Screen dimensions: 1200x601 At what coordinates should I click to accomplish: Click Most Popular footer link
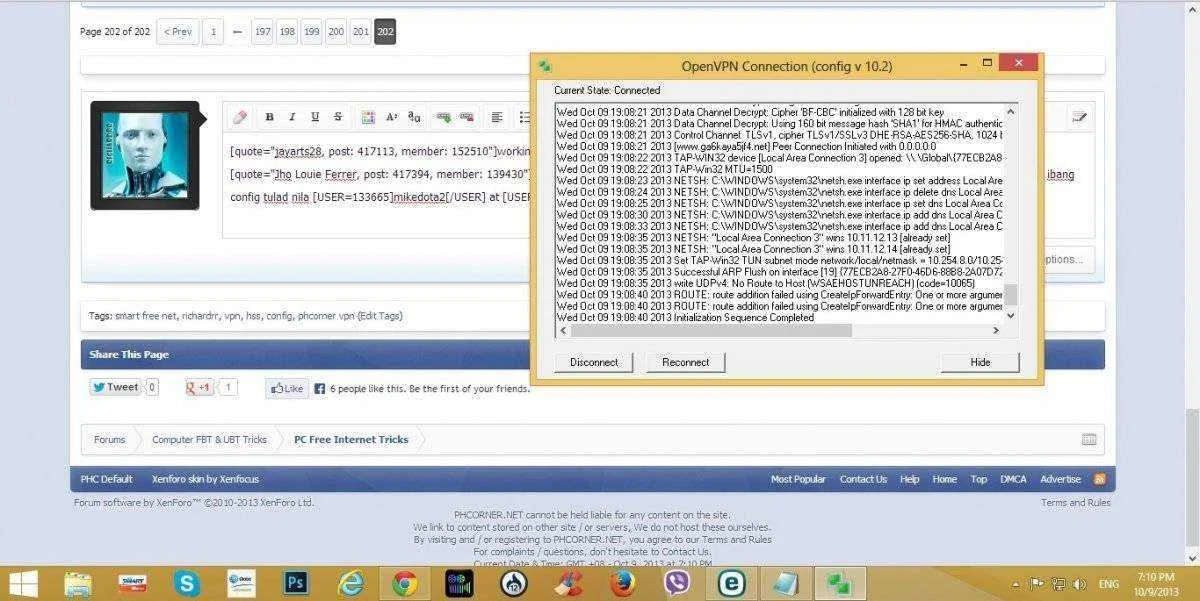coord(798,479)
